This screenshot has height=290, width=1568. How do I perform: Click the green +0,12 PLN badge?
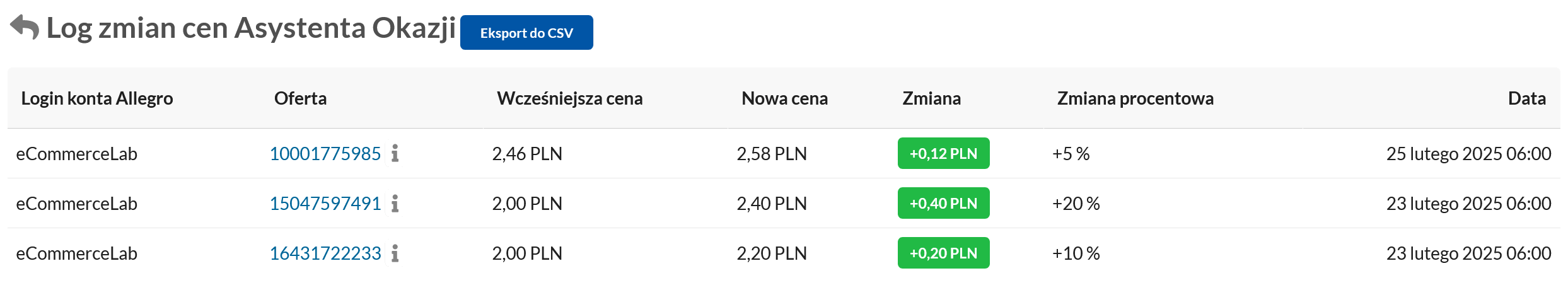[x=943, y=154]
